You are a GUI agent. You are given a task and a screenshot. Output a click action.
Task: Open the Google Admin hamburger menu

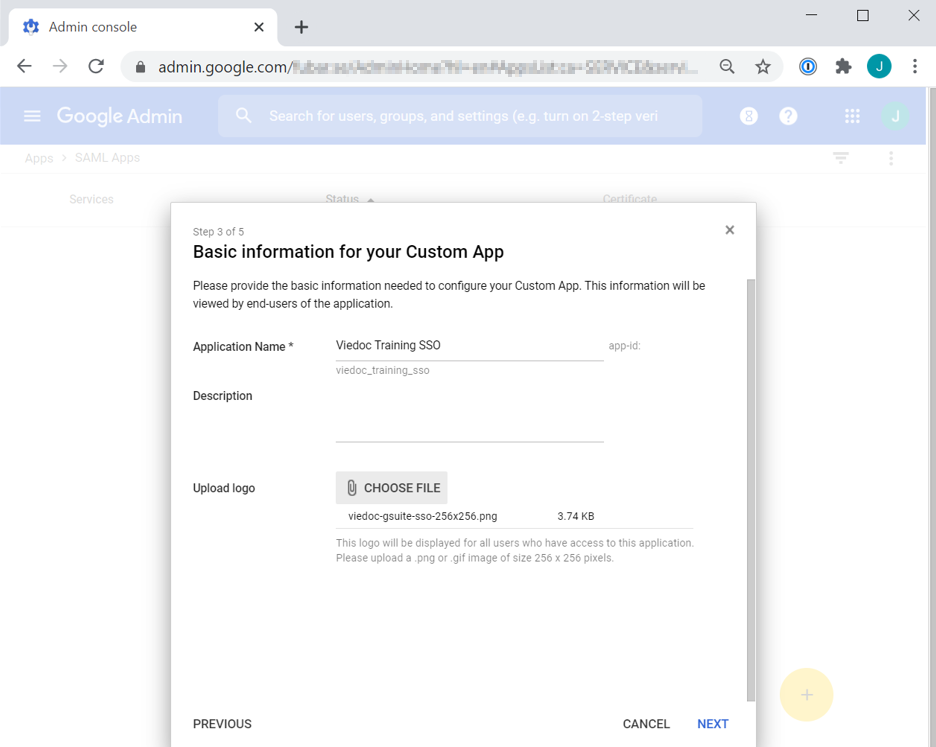click(x=32, y=116)
